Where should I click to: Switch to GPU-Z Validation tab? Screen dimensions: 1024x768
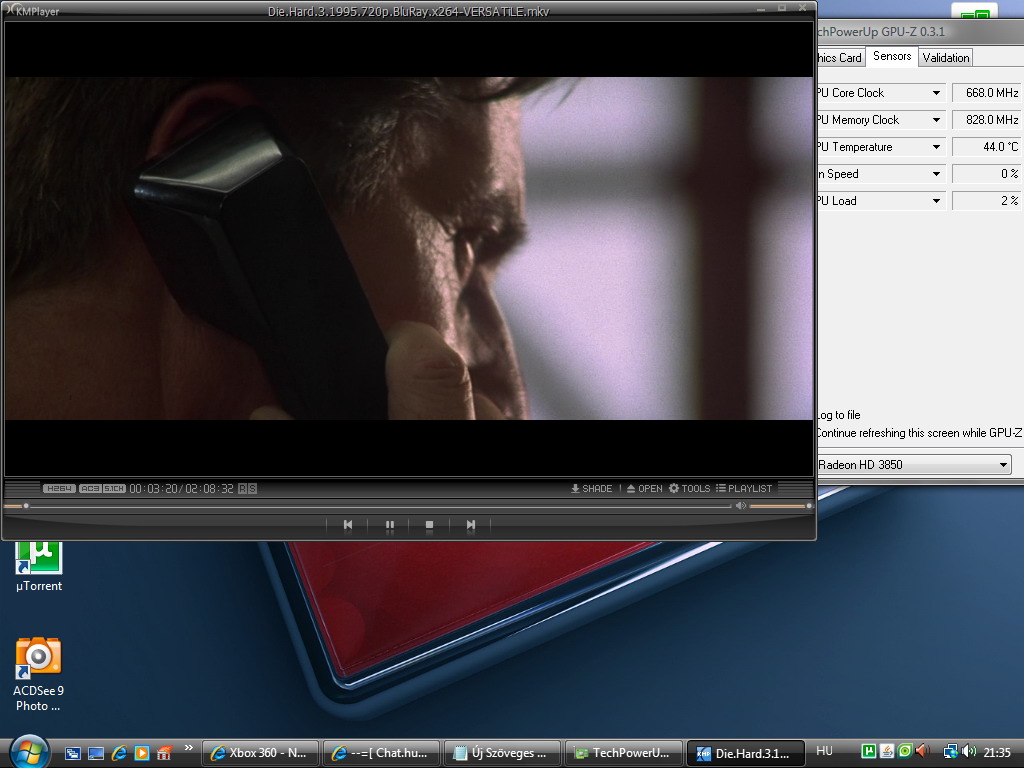tap(946, 57)
